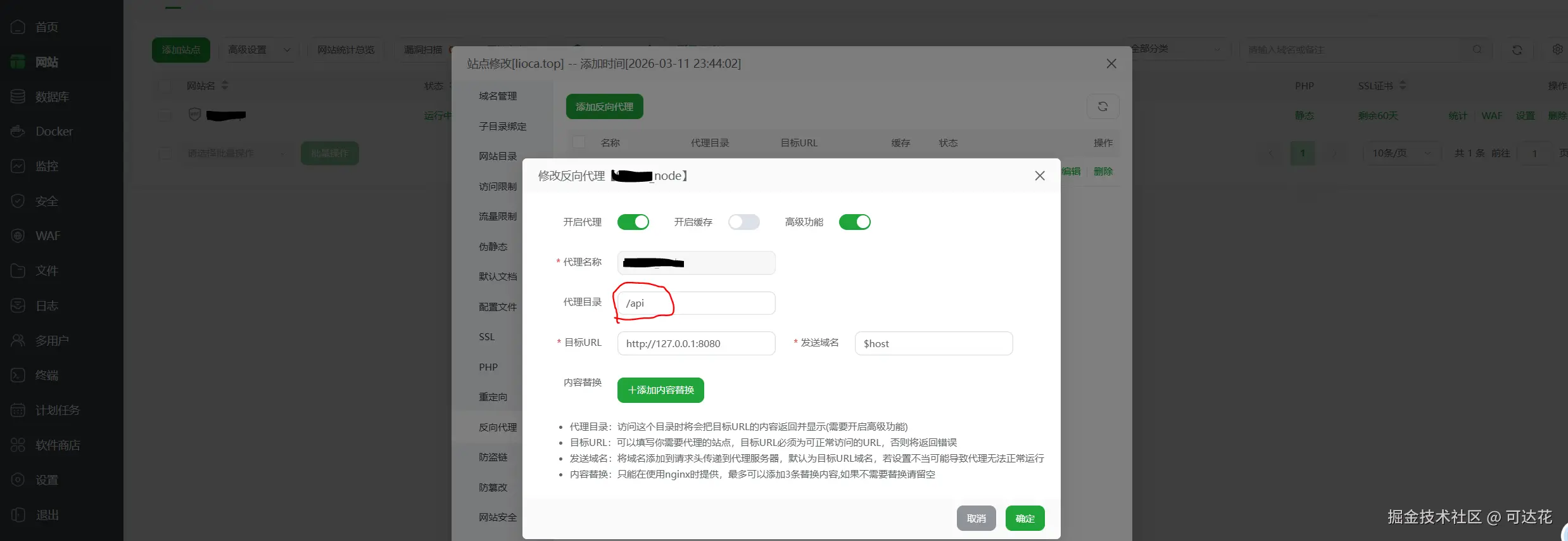Check the batch operation footer checkbox
The height and width of the screenshot is (541, 1568).
165,153
